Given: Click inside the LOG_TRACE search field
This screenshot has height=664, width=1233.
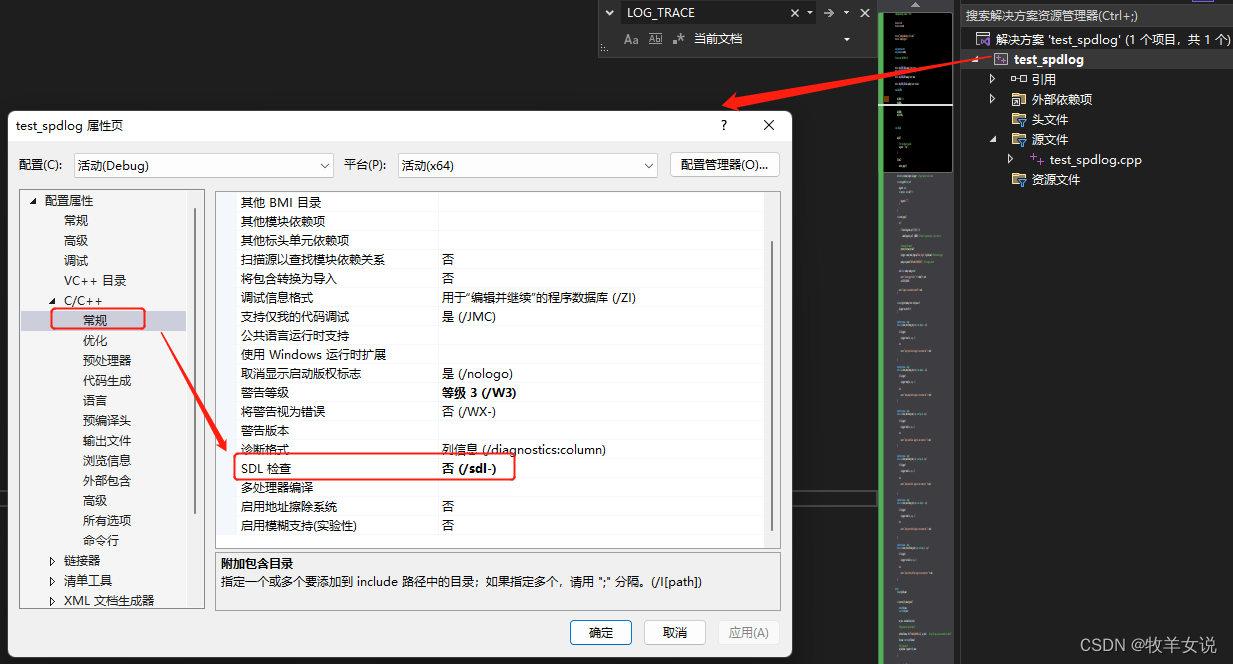Looking at the screenshot, I should point(700,12).
